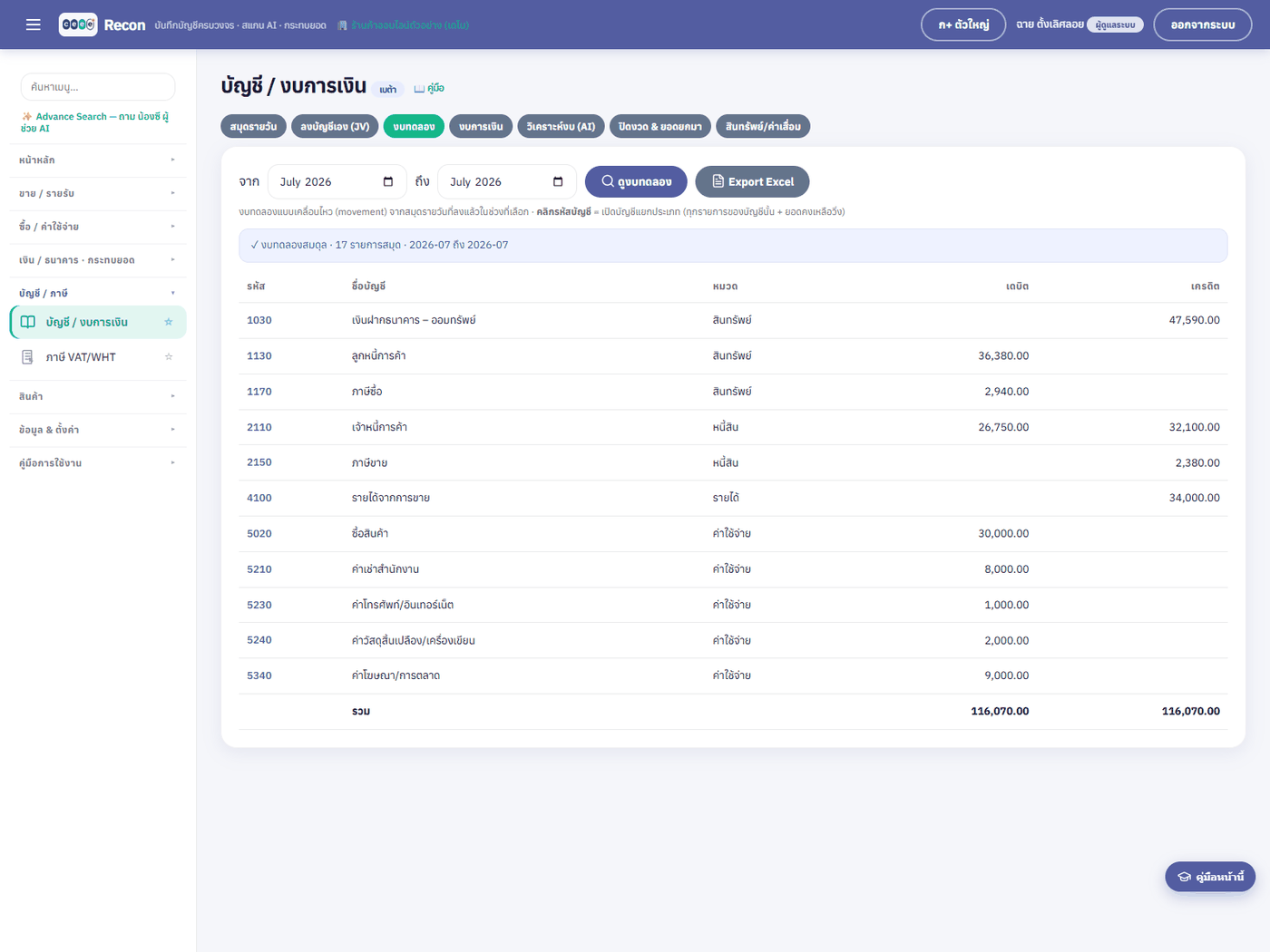This screenshot has width=1270, height=952.
Task: Open the ลงบัญชีเอง (JV) tab
Action: [336, 127]
